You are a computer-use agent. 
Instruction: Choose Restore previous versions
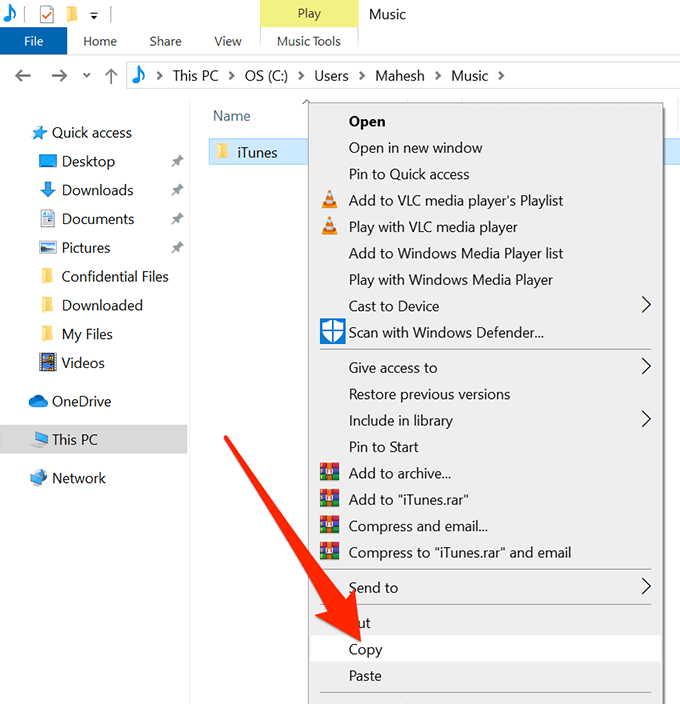coord(486,394)
